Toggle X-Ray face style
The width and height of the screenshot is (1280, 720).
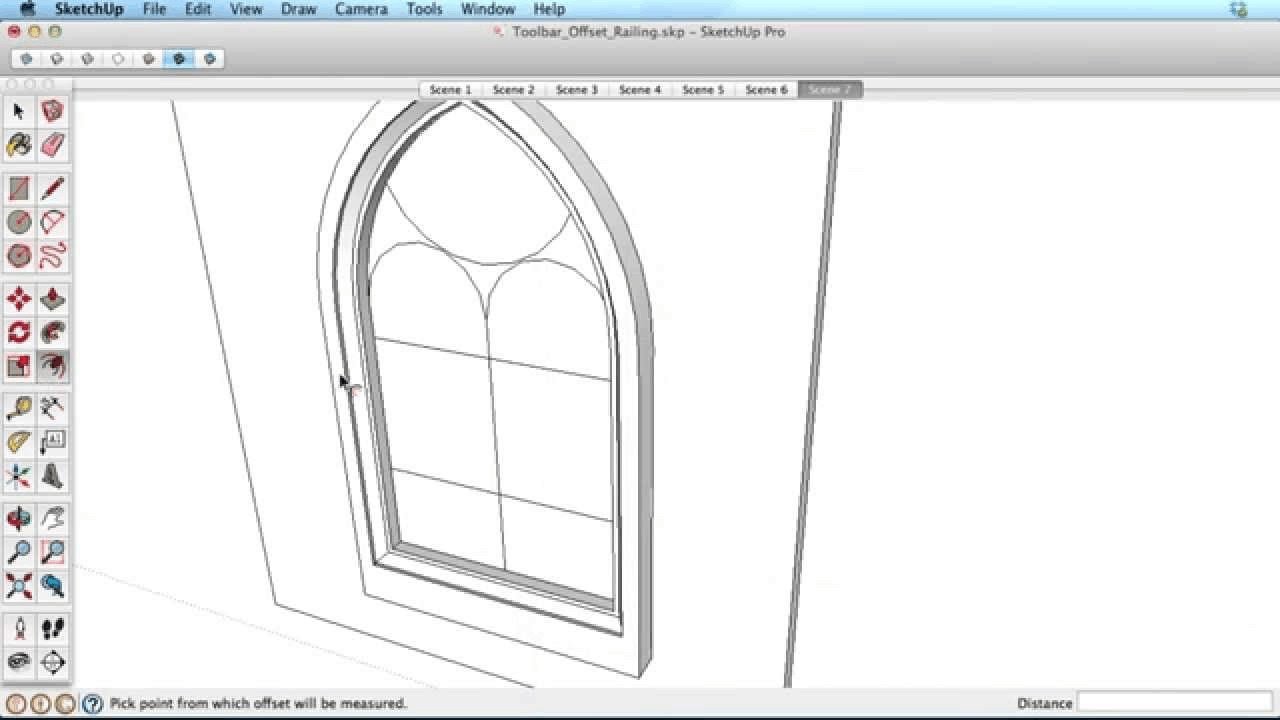(27, 59)
